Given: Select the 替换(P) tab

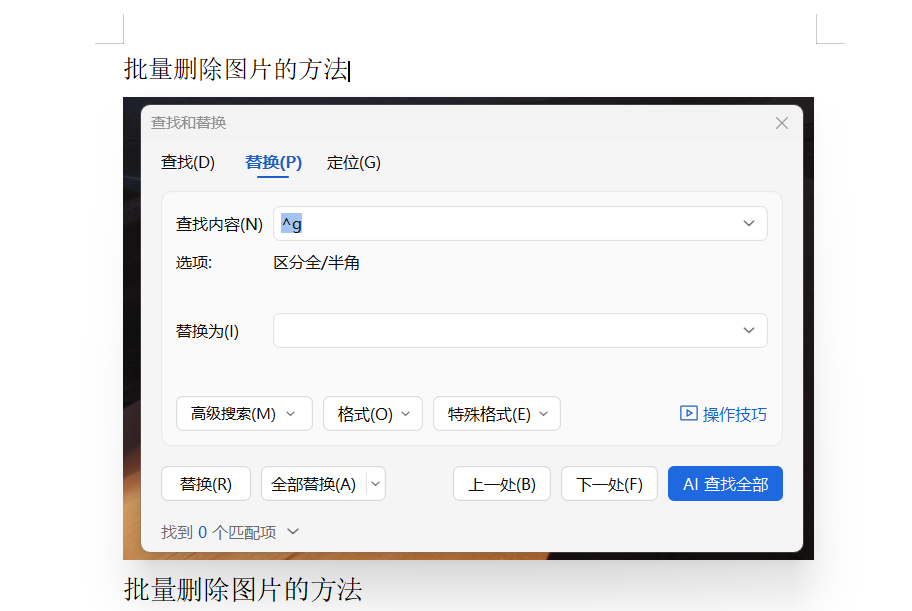Looking at the screenshot, I should [273, 163].
